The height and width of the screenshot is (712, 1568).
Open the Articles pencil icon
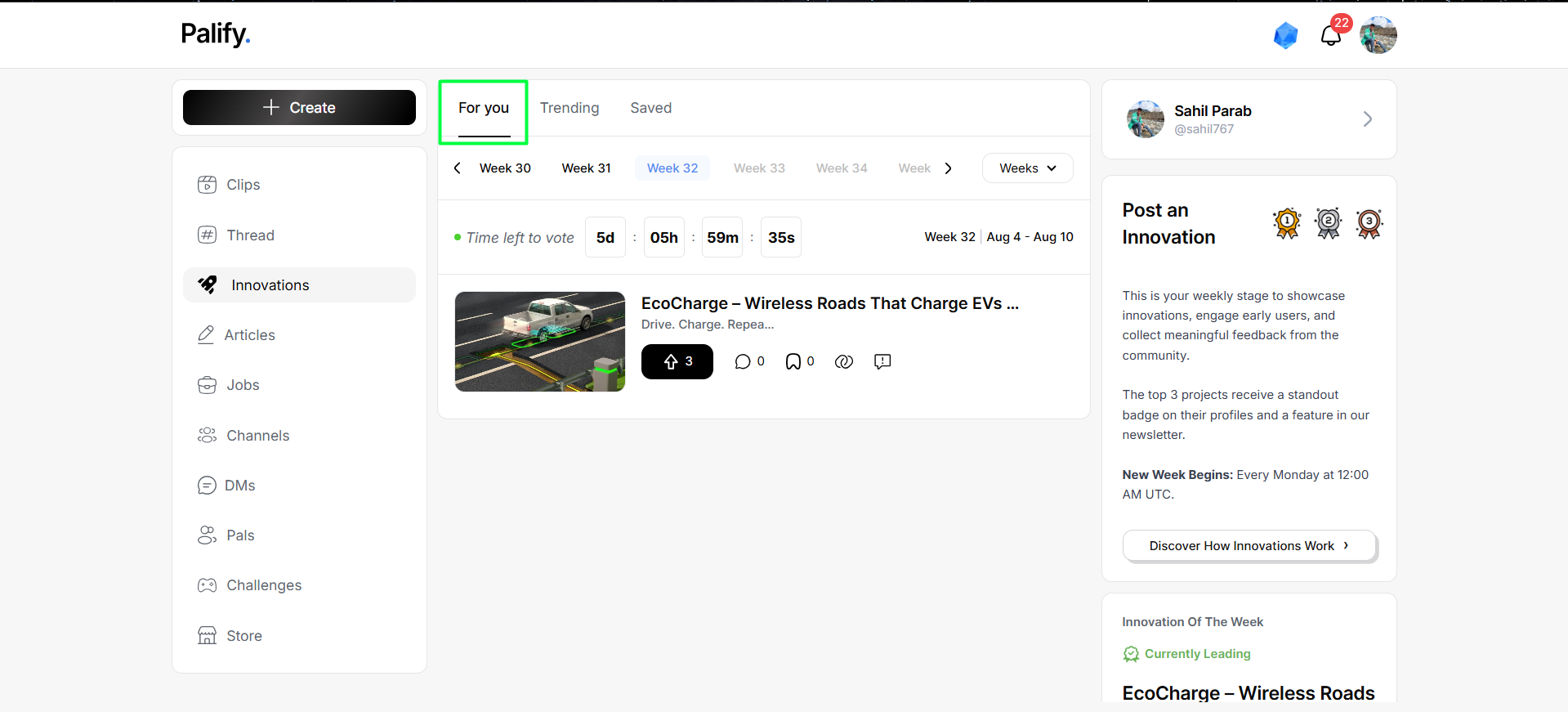[x=206, y=335]
